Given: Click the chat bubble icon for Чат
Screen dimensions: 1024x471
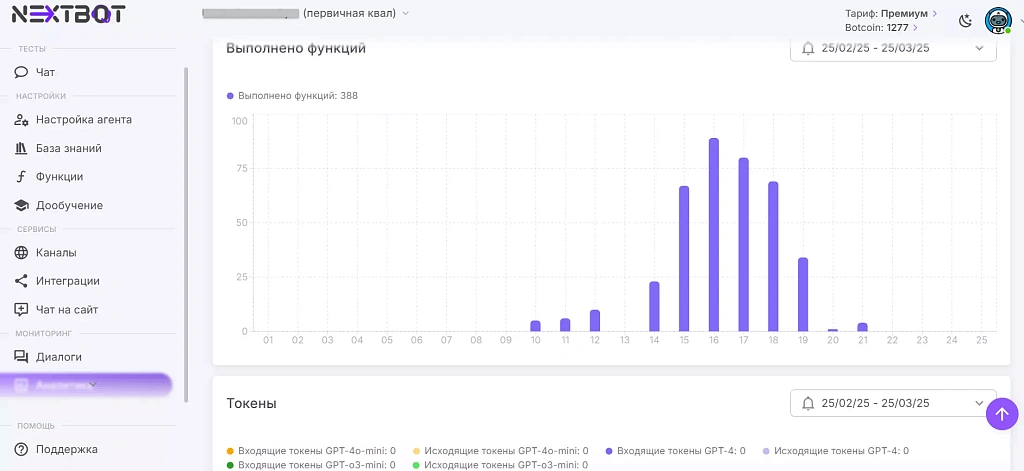Looking at the screenshot, I should (21, 72).
